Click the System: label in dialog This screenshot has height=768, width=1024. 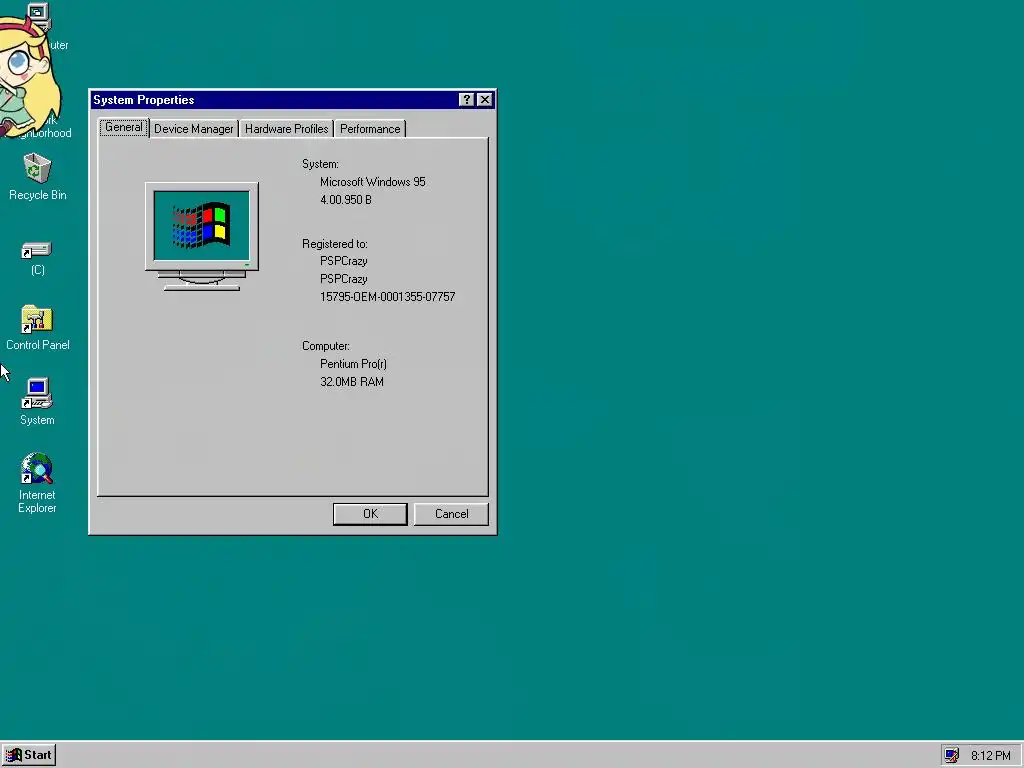click(320, 164)
